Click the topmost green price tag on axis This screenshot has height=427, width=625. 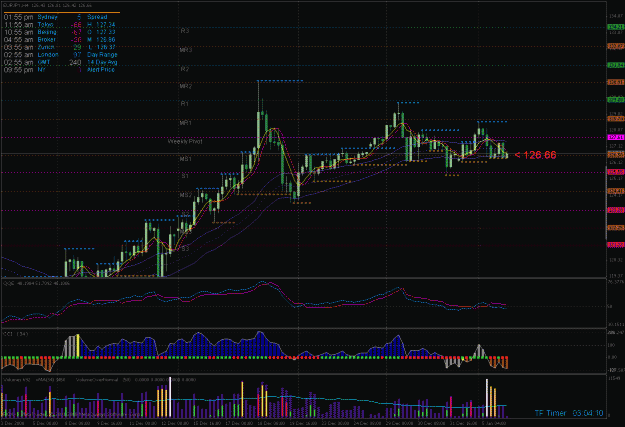pyautogui.click(x=616, y=27)
